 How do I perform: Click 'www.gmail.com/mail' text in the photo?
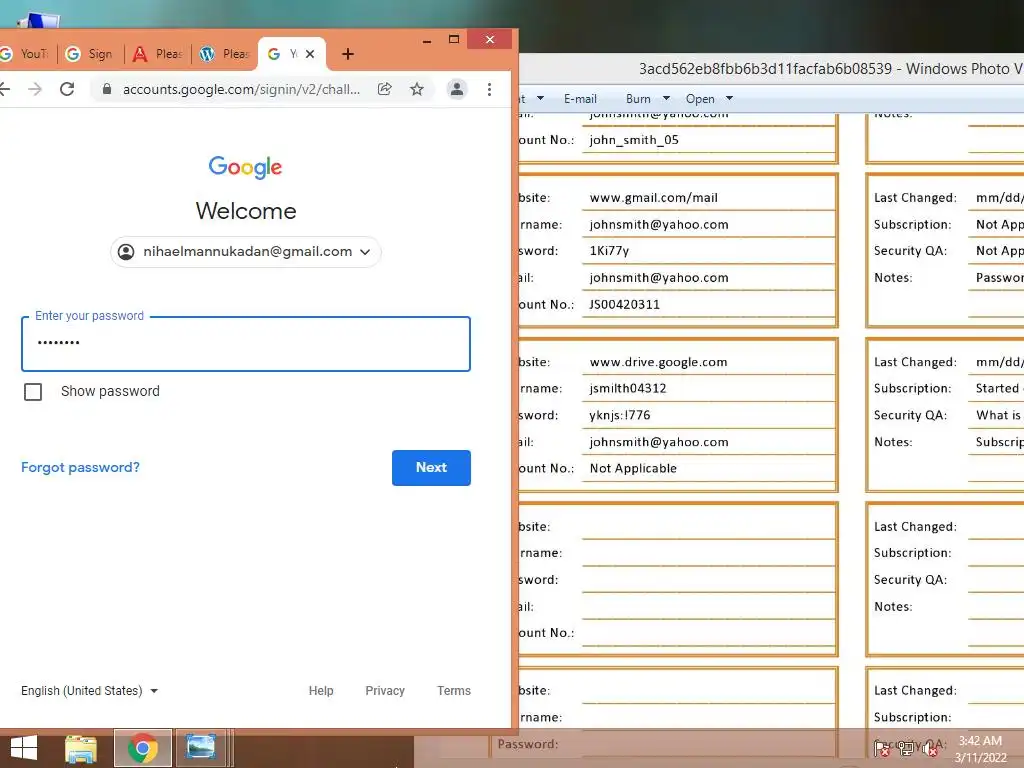pyautogui.click(x=654, y=198)
